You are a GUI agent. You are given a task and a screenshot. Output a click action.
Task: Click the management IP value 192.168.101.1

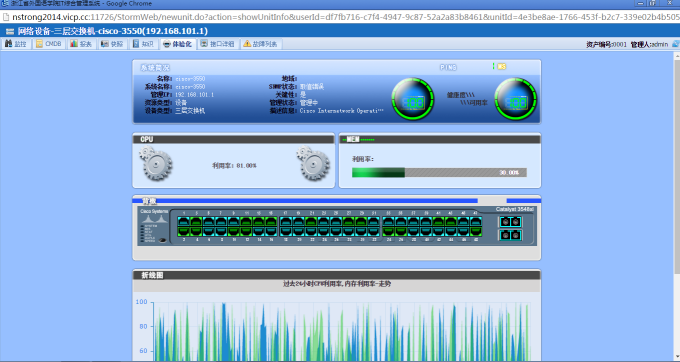click(x=194, y=95)
